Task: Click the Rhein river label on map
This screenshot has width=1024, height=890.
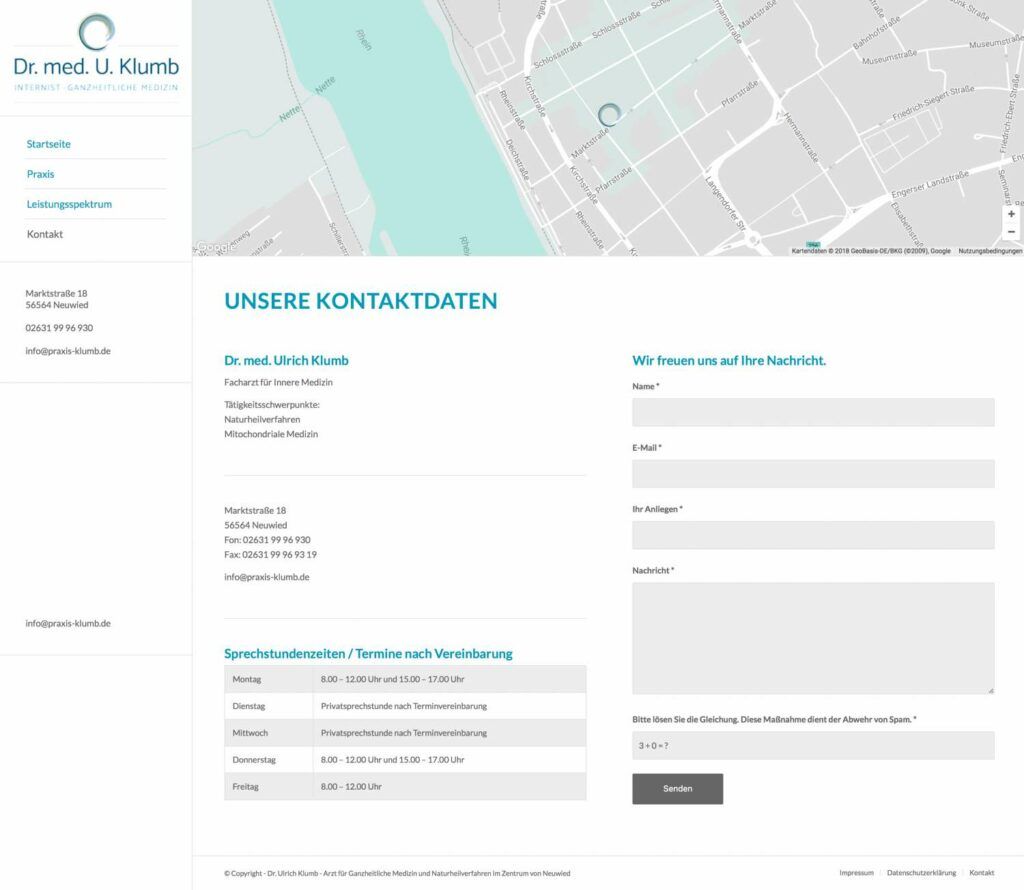Action: click(x=364, y=39)
